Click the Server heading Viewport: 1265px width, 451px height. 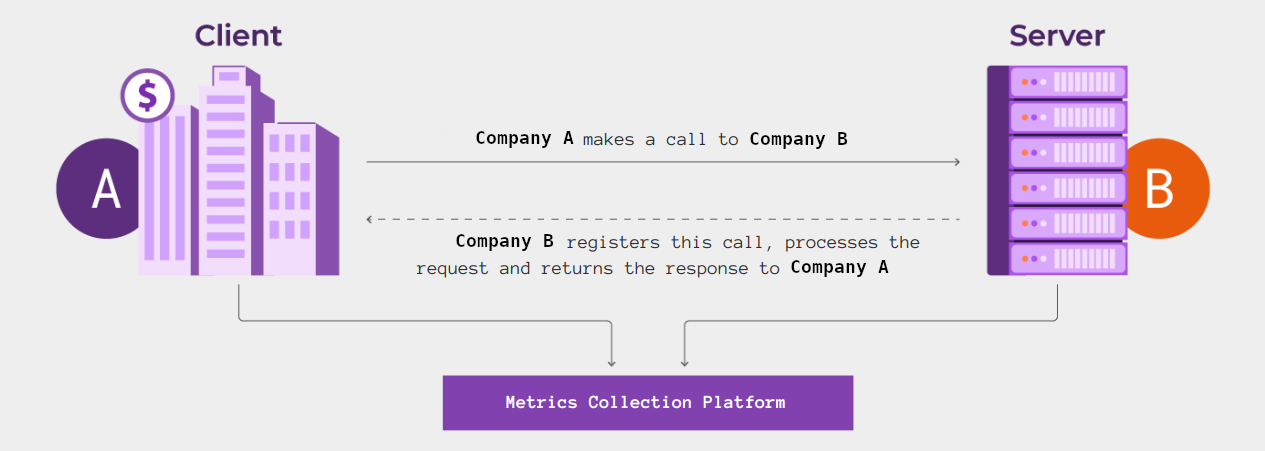(1057, 36)
